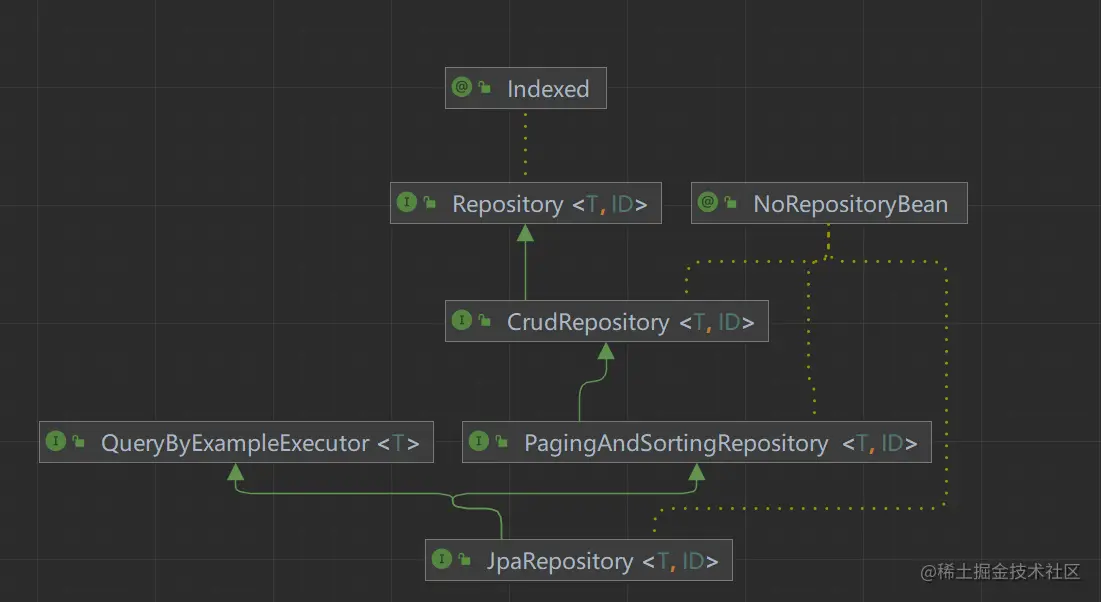Viewport: 1101px width, 602px height.
Task: Click lock icon on NoRepositoryBean node
Action: pyautogui.click(x=731, y=203)
